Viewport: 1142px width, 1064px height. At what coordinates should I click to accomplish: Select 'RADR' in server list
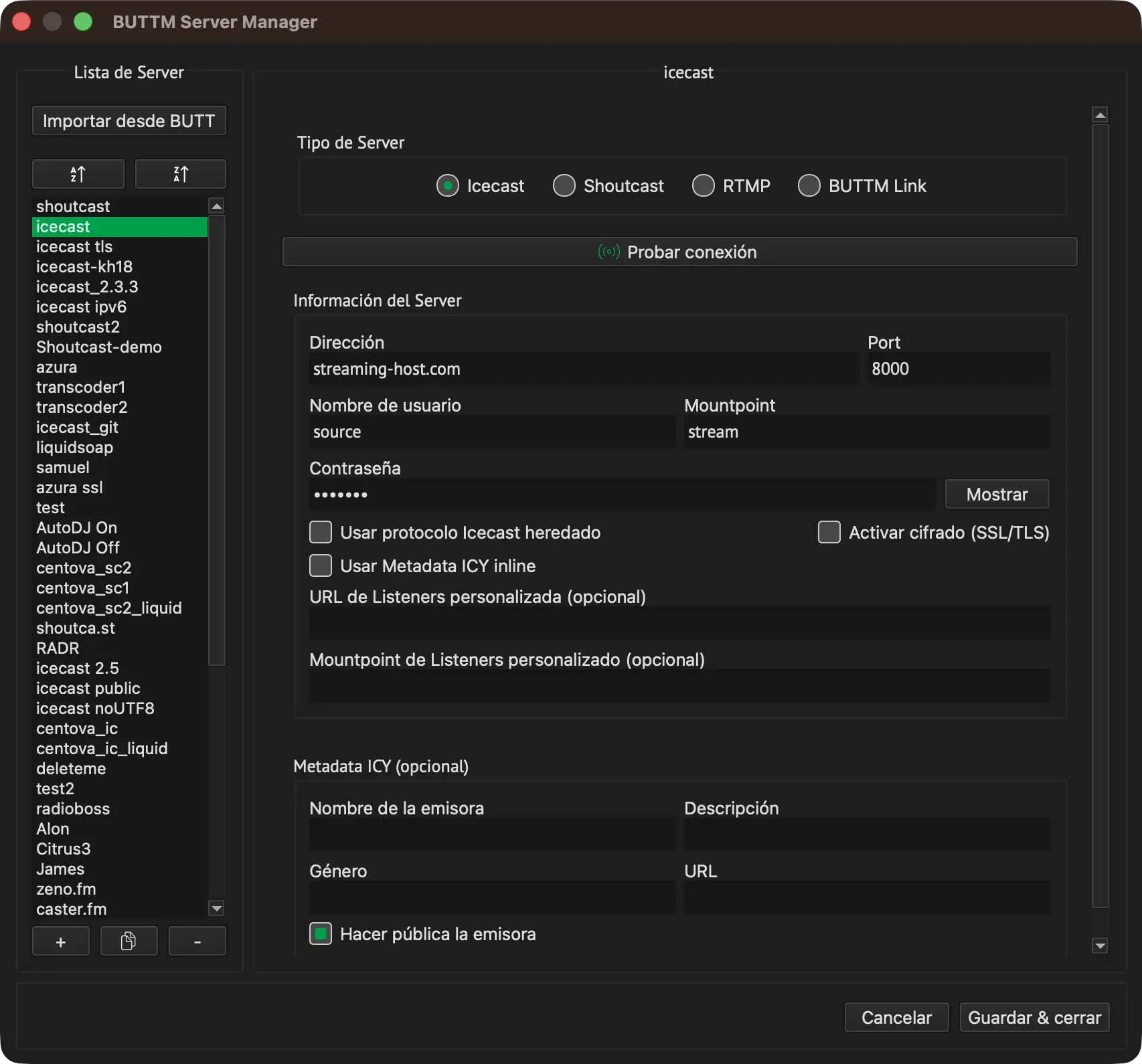tap(120, 648)
